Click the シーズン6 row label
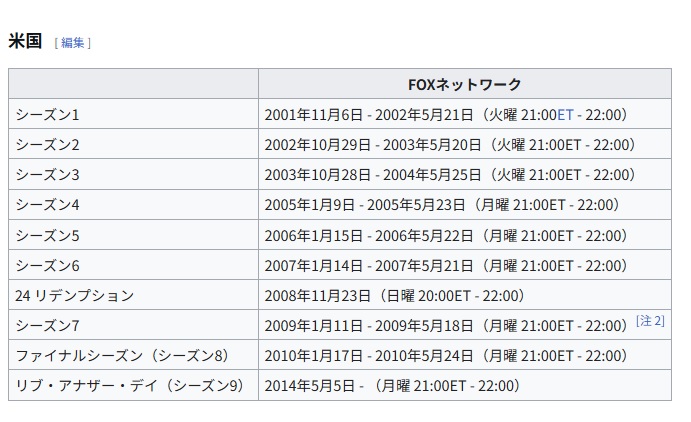This screenshot has height=422, width=691. (47, 265)
